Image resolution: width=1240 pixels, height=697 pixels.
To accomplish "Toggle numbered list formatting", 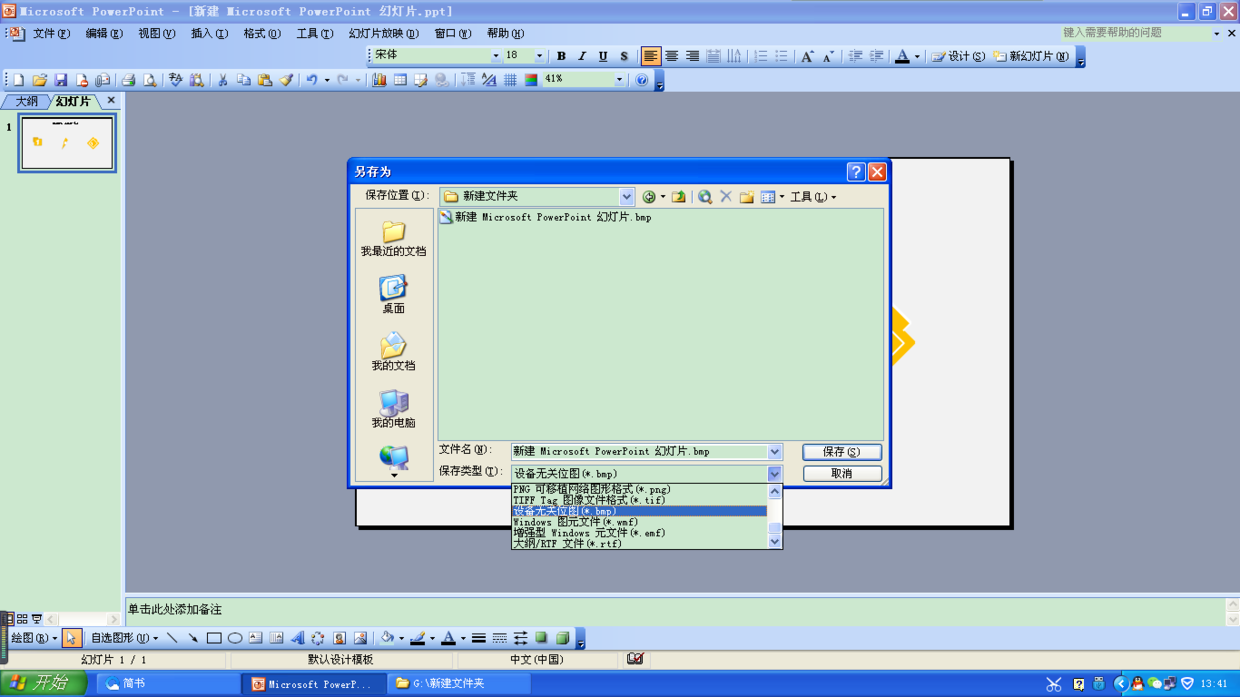I will [761, 57].
